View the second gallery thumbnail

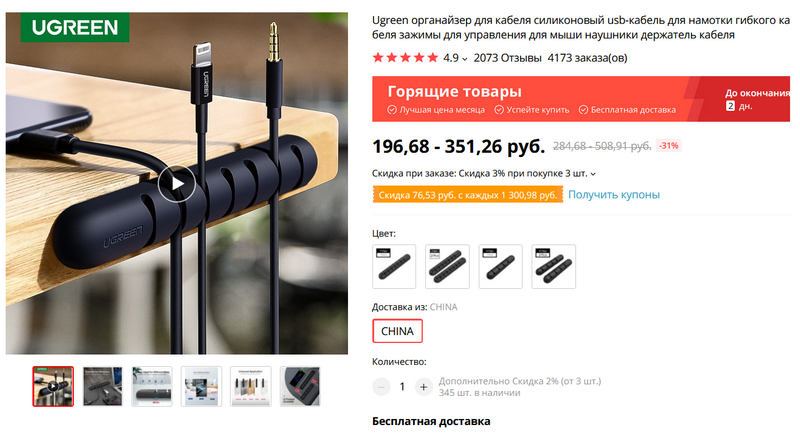coord(103,386)
